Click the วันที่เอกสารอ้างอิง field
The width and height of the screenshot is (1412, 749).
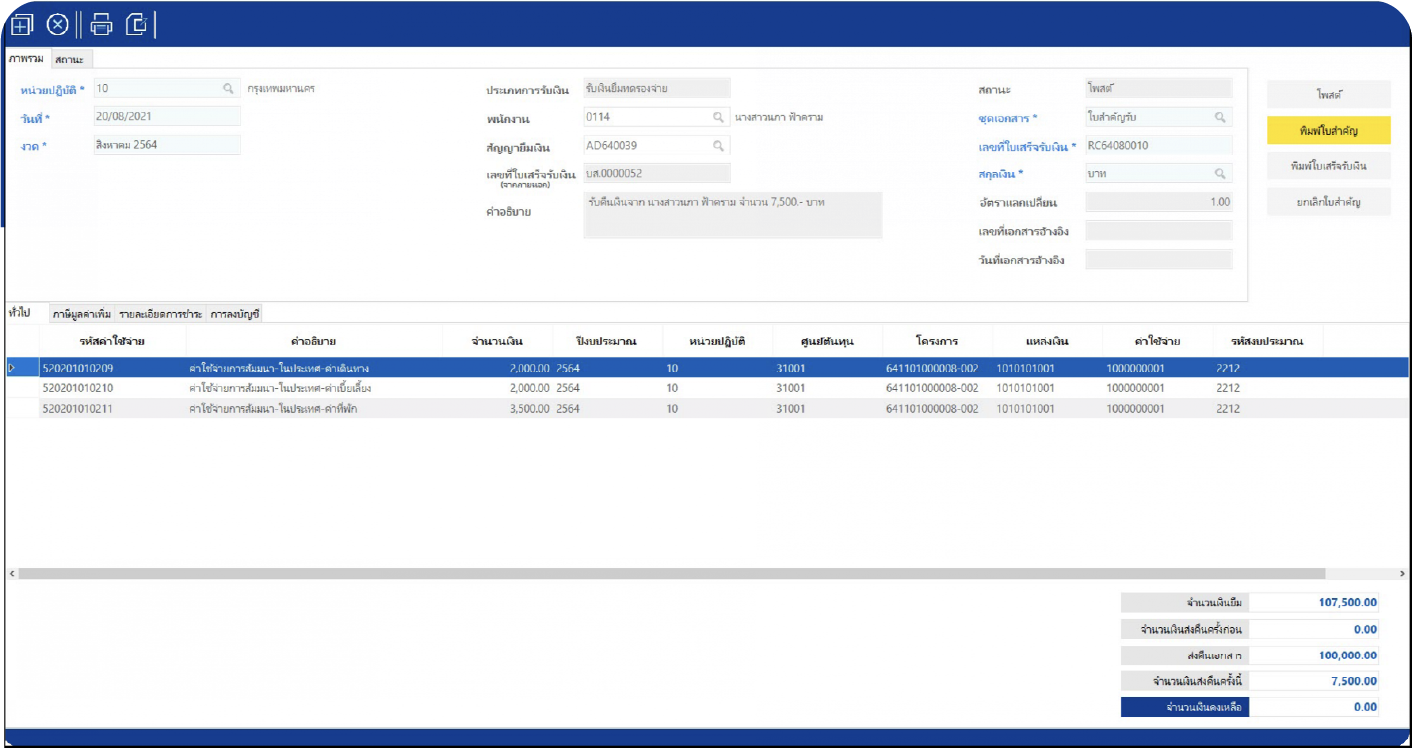pyautogui.click(x=1158, y=260)
